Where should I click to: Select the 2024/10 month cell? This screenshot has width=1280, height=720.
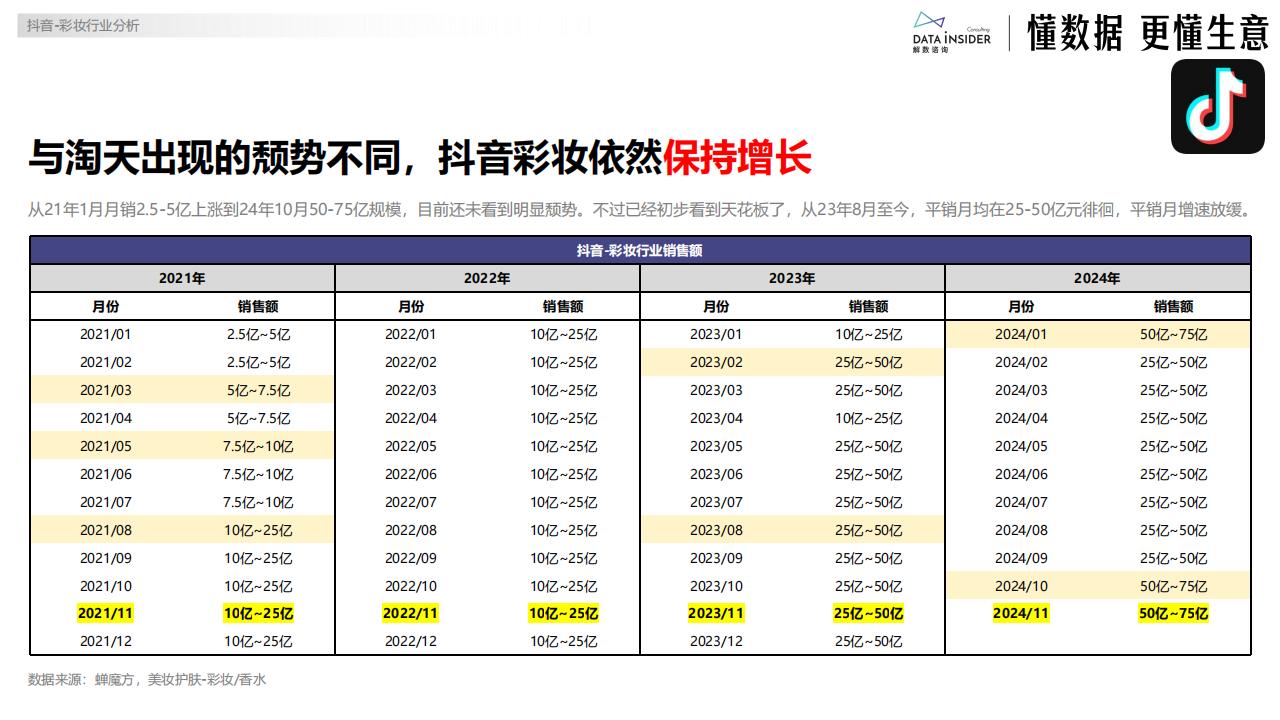click(1021, 586)
